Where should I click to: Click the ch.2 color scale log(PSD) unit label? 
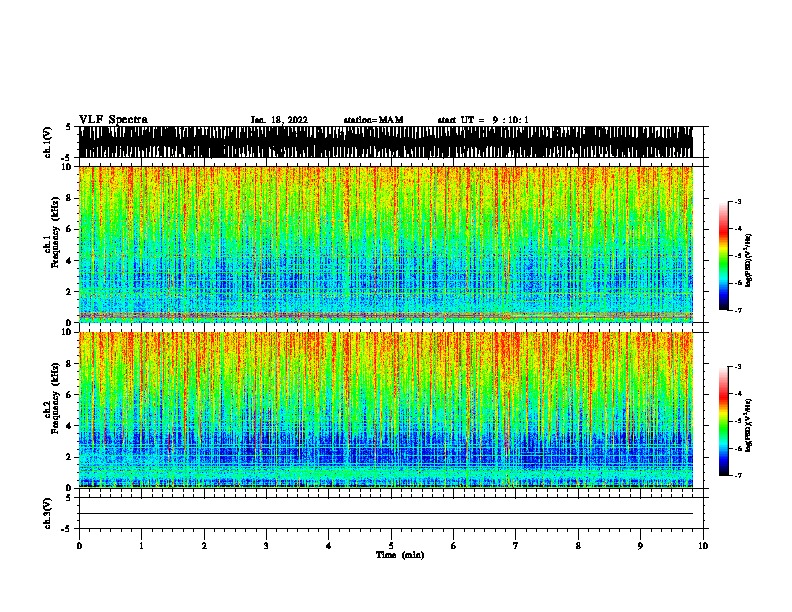click(748, 425)
